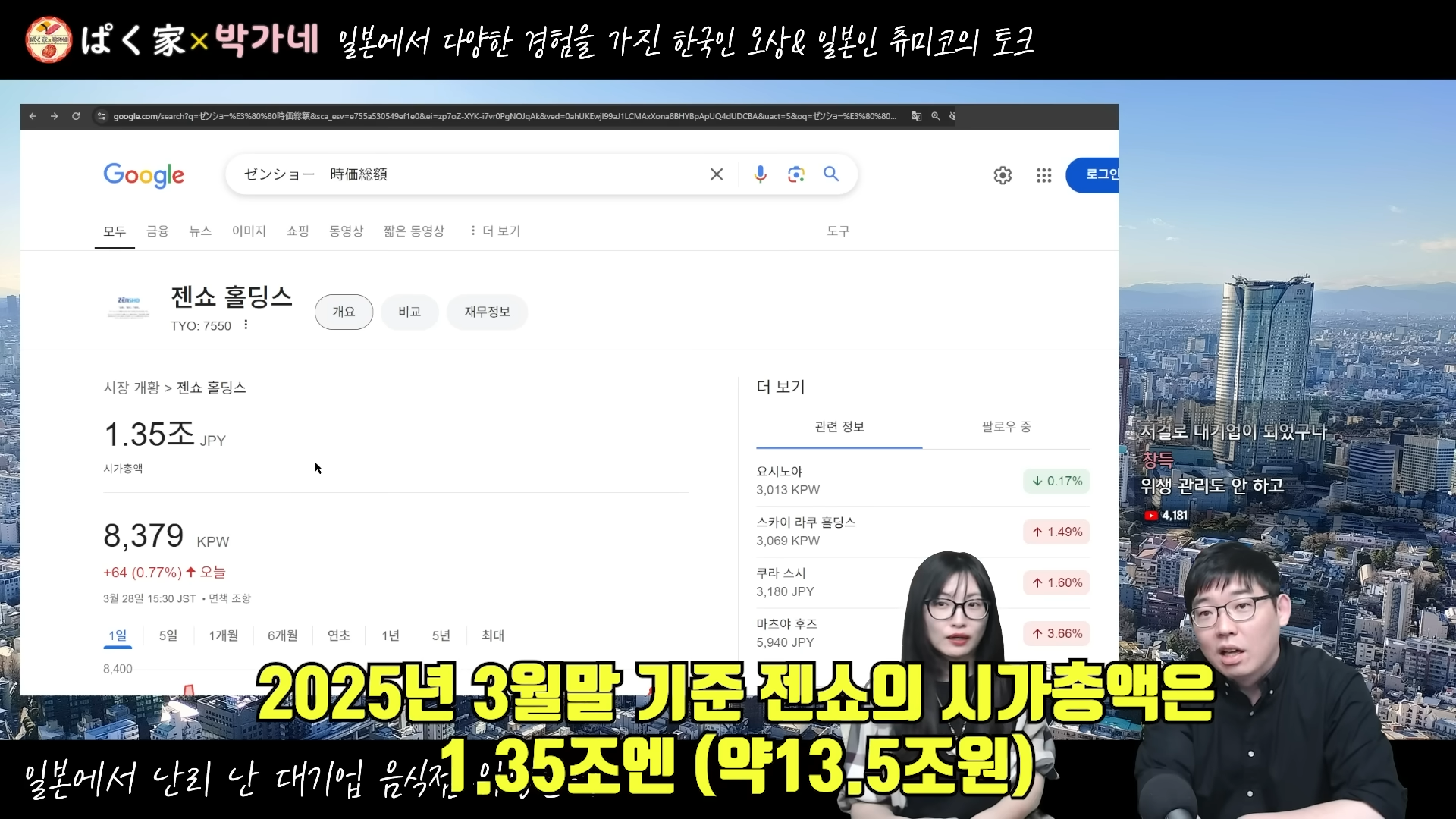
Task: Go back with the browser back arrow
Action: tap(33, 116)
